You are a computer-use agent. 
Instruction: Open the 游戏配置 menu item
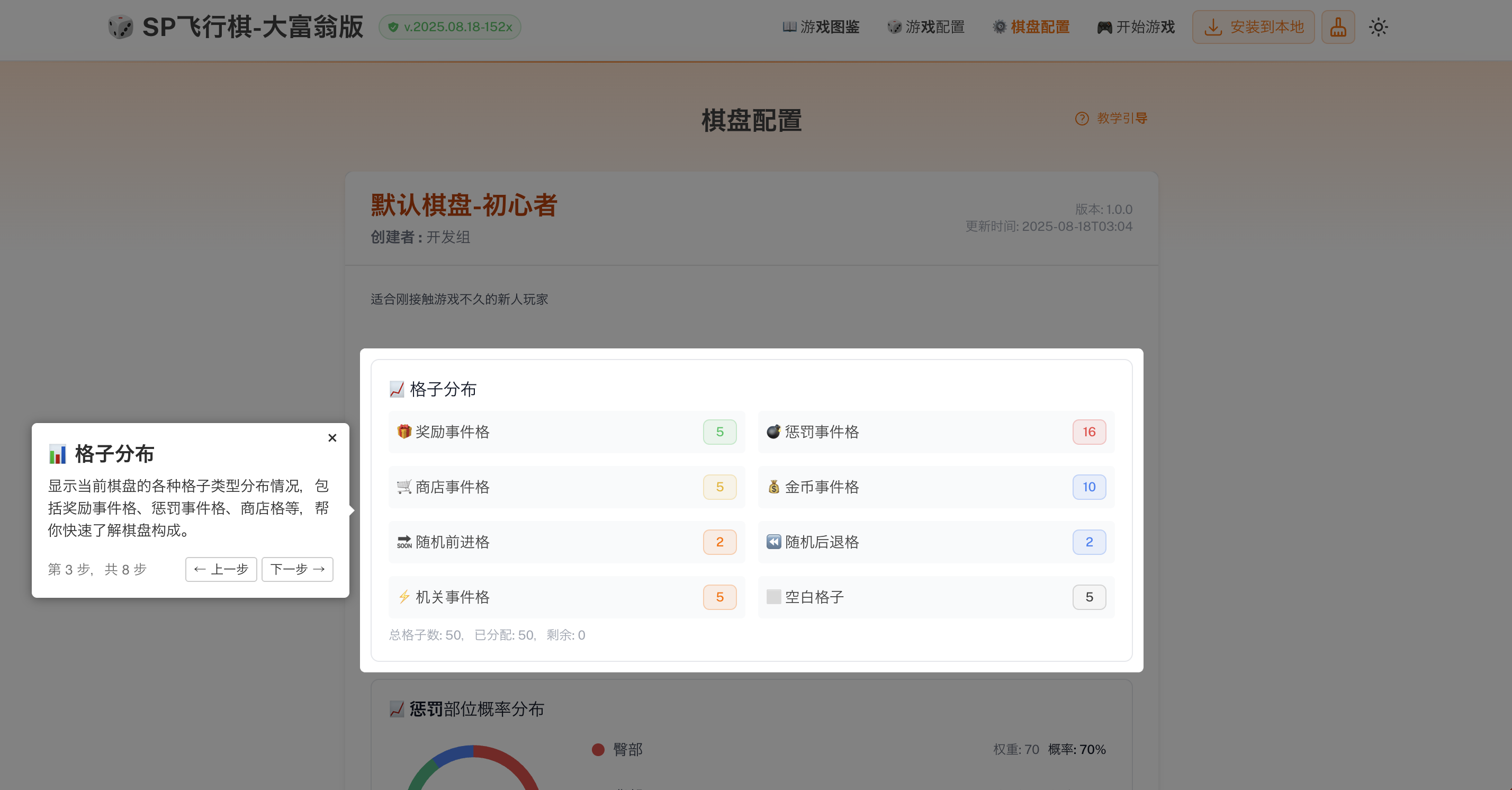(x=925, y=27)
